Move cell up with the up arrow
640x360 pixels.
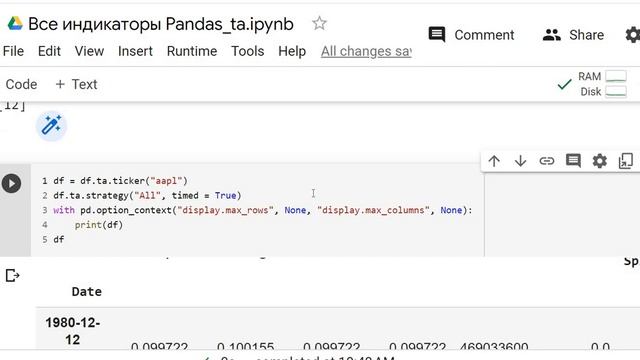[x=494, y=161]
